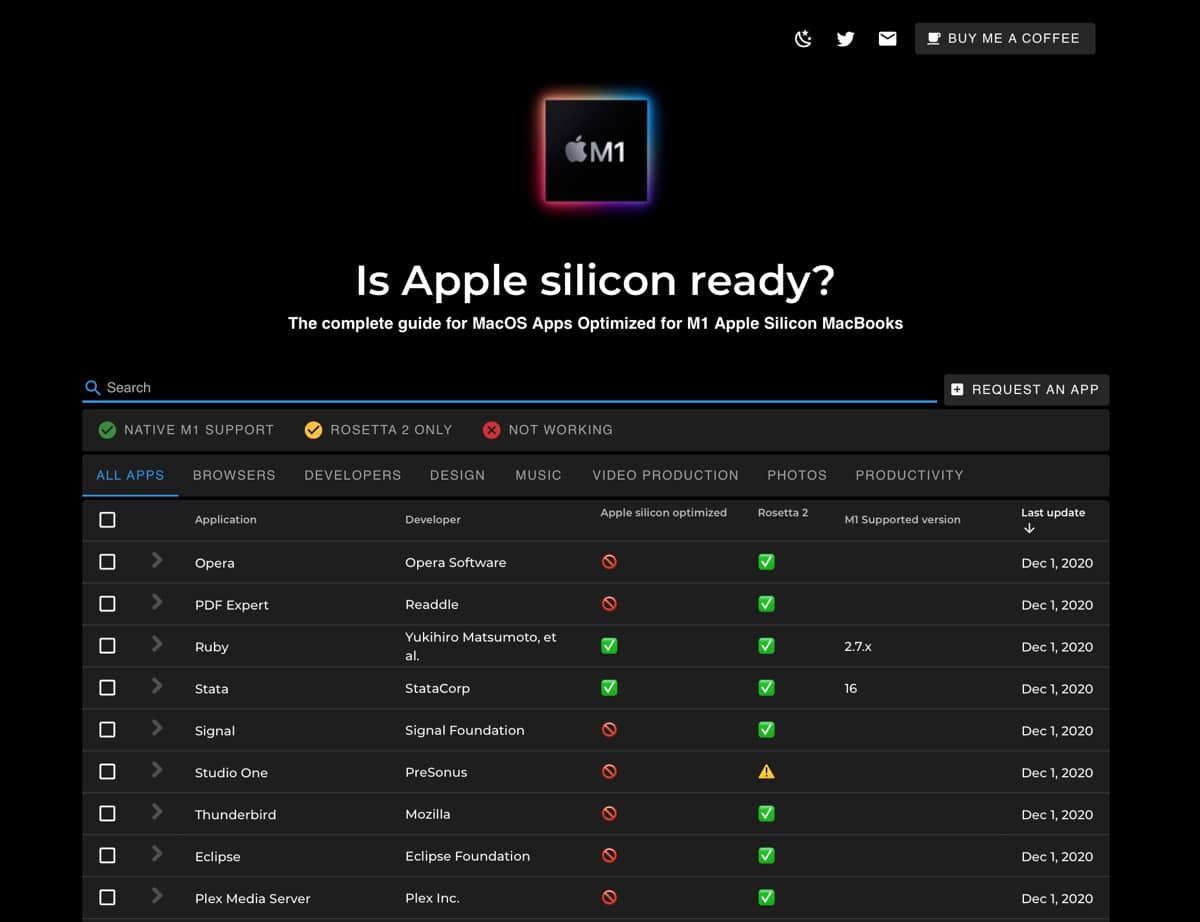Click Studio One's Rosetta 2 warning triangle
This screenshot has height=922, width=1200.
(766, 772)
